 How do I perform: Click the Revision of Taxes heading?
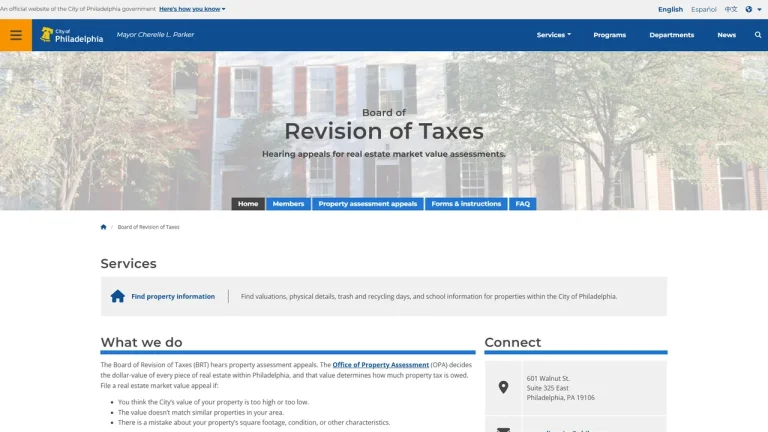[384, 131]
